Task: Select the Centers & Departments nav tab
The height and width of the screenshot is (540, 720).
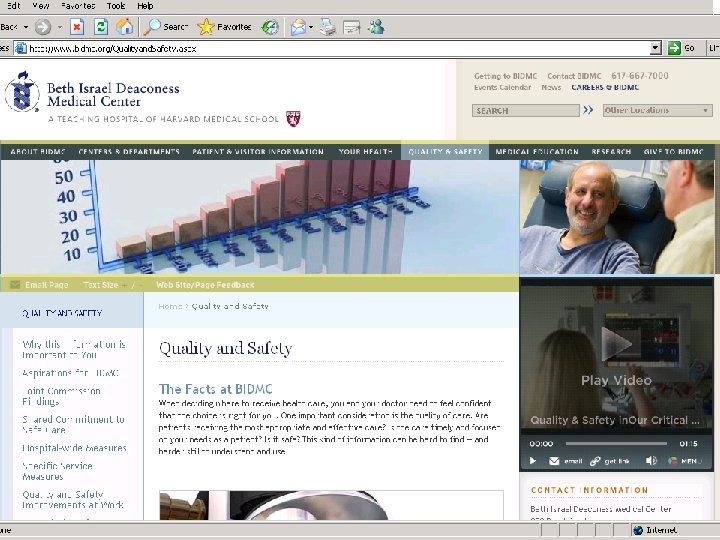Action: (129, 152)
